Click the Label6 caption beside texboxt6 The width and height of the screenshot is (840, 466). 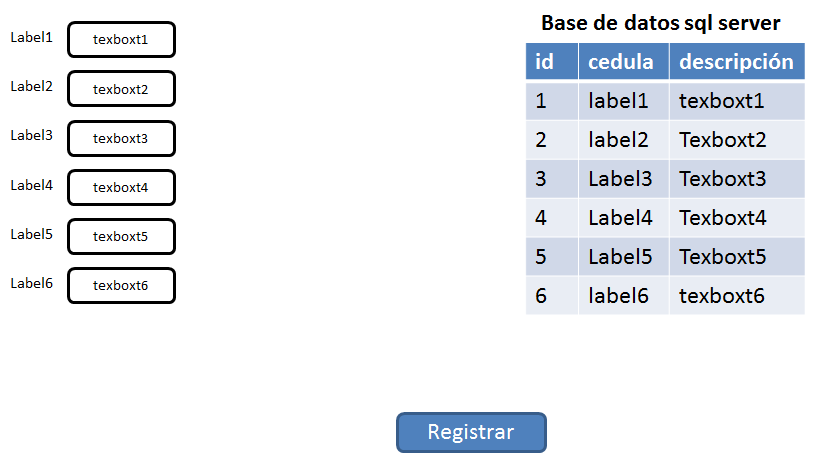32,283
